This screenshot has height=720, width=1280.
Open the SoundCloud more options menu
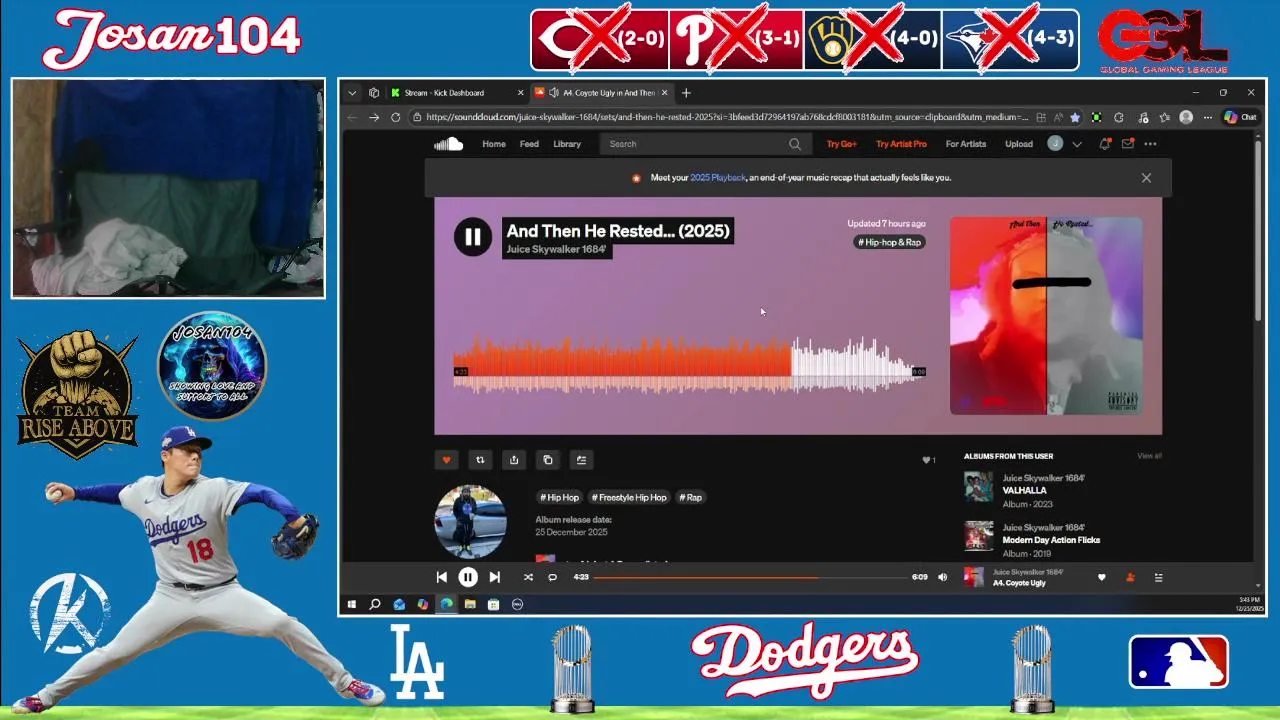[1150, 144]
